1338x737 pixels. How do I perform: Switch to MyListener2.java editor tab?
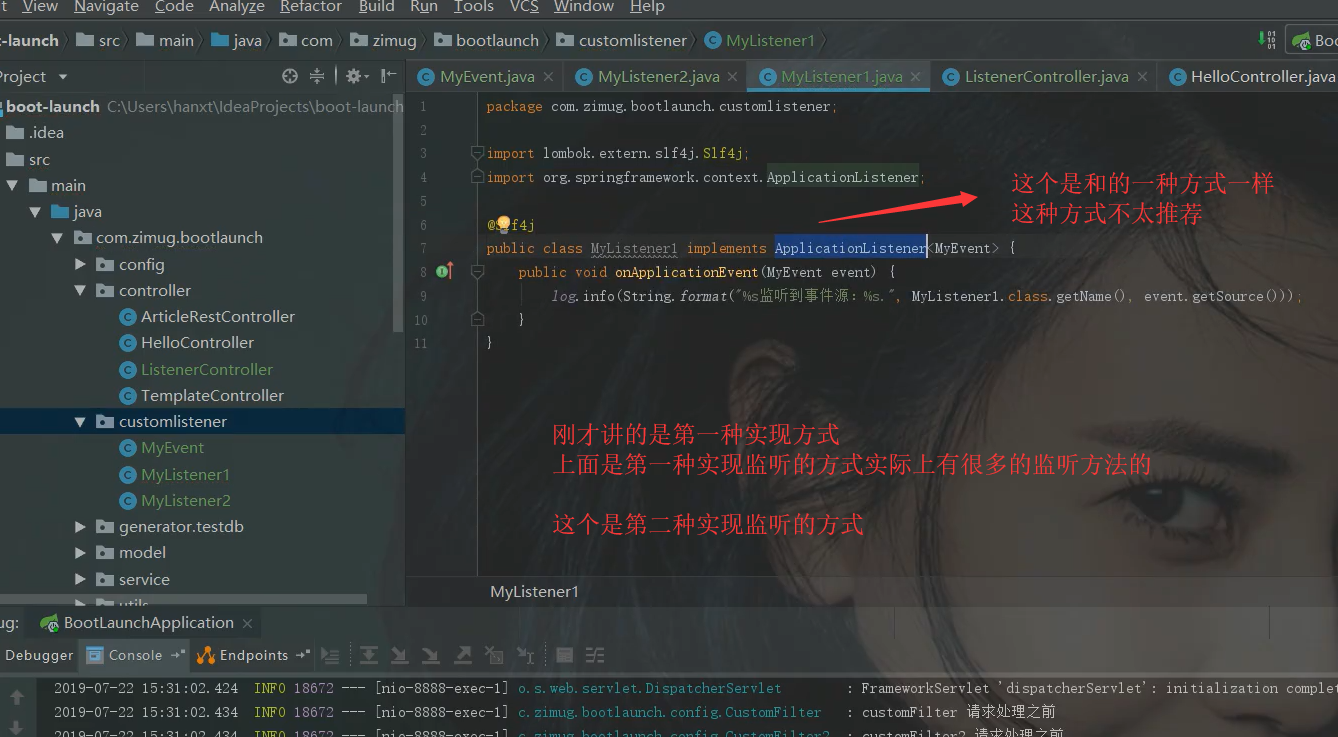coord(658,77)
